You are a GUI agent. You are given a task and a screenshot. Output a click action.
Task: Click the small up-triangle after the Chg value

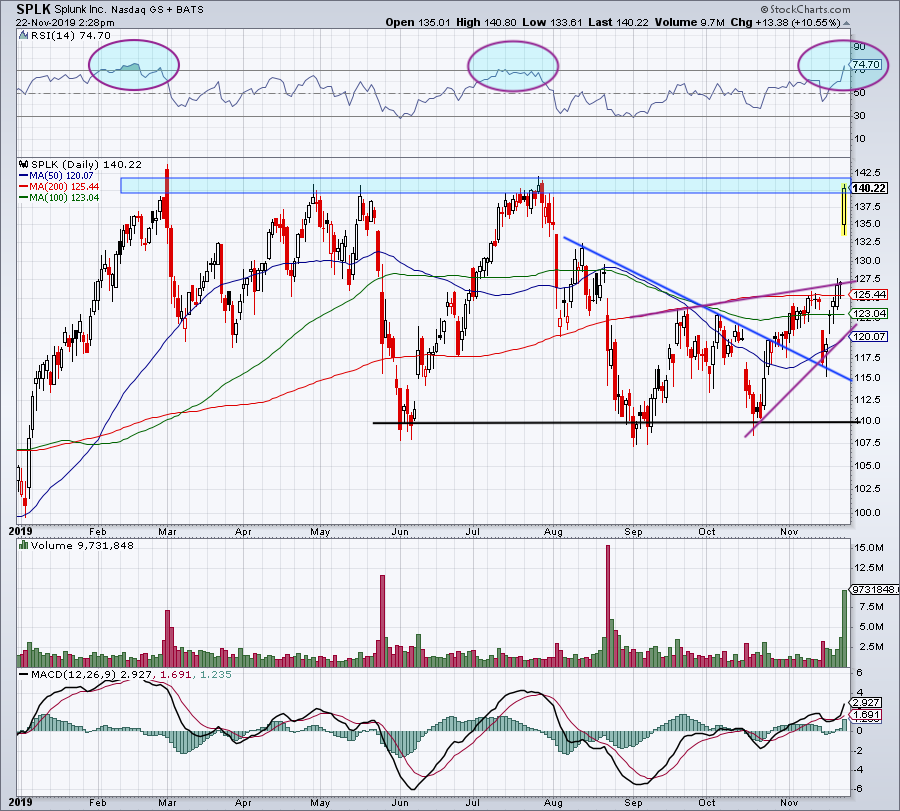click(x=847, y=23)
